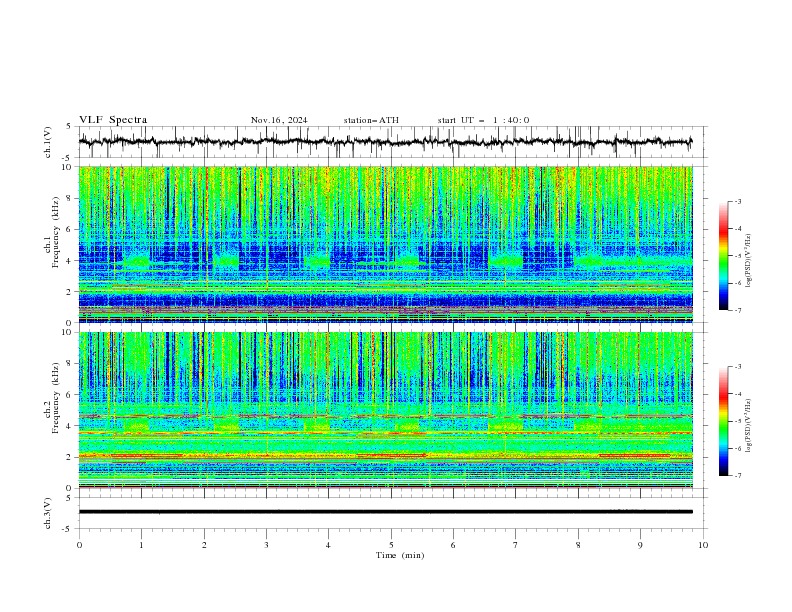Viewport: 792px width, 612px height.
Task: Click the 'Time (min)' axis label
Action: 400,555
